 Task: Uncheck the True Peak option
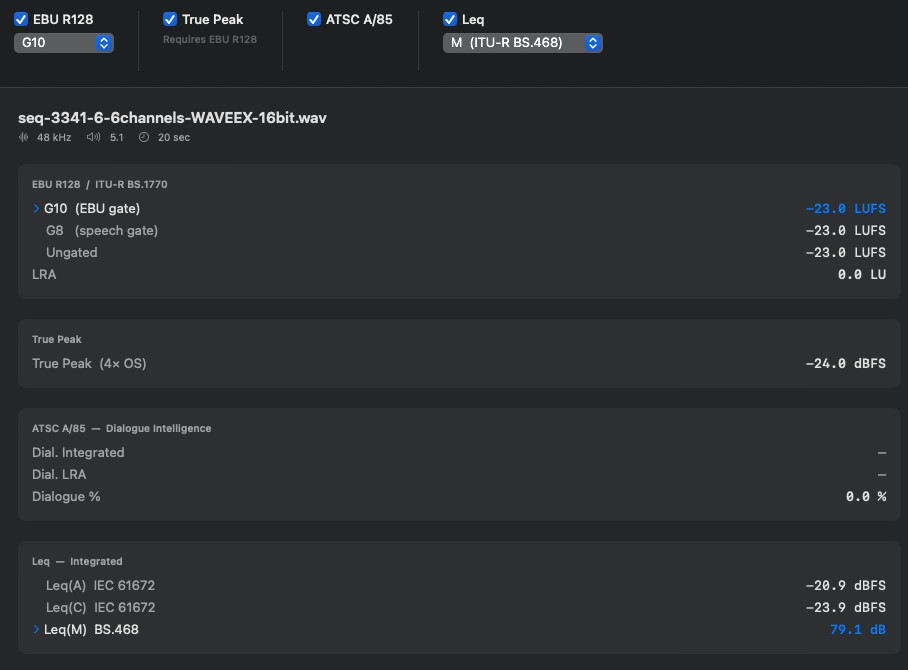170,18
